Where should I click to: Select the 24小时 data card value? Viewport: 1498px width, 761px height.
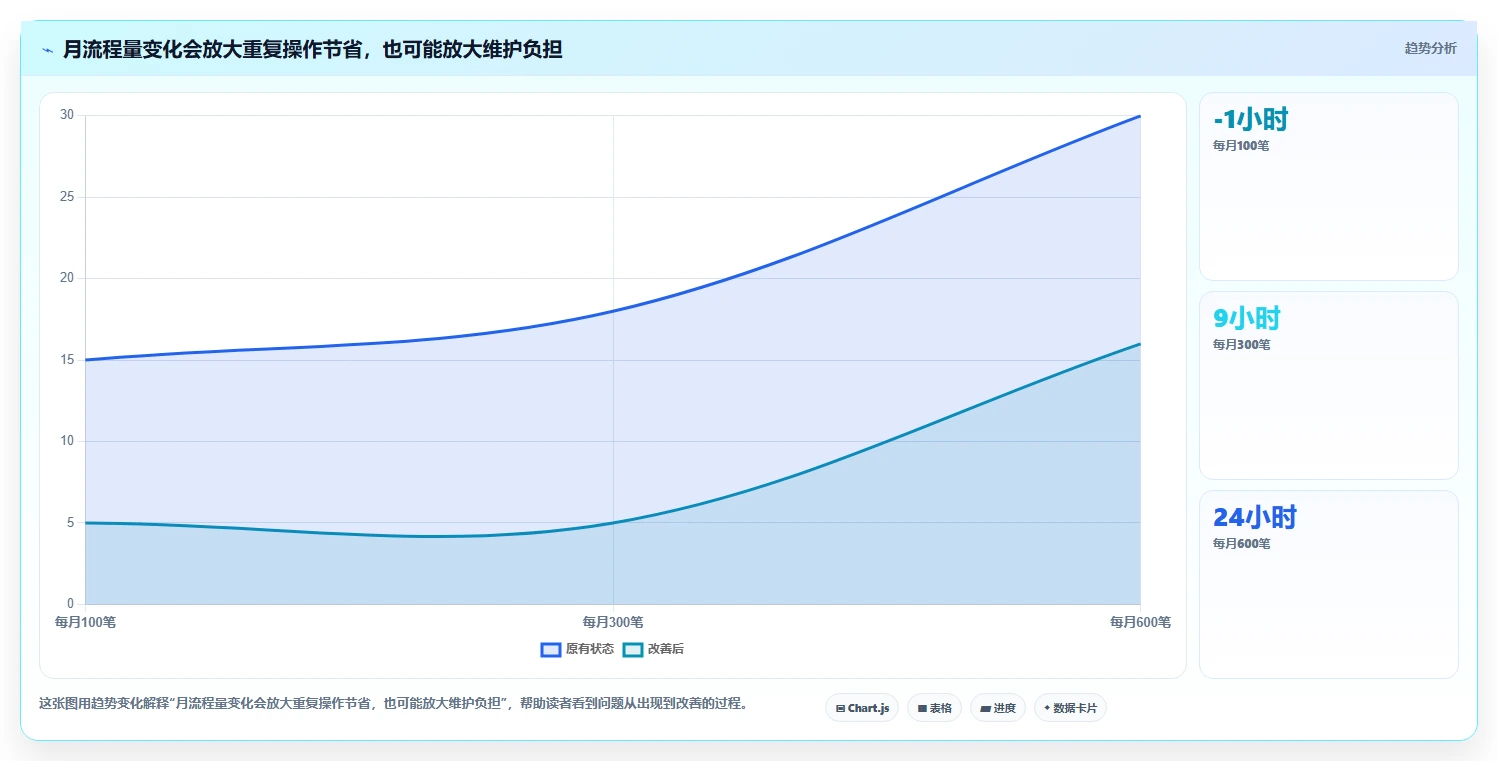click(x=1254, y=518)
